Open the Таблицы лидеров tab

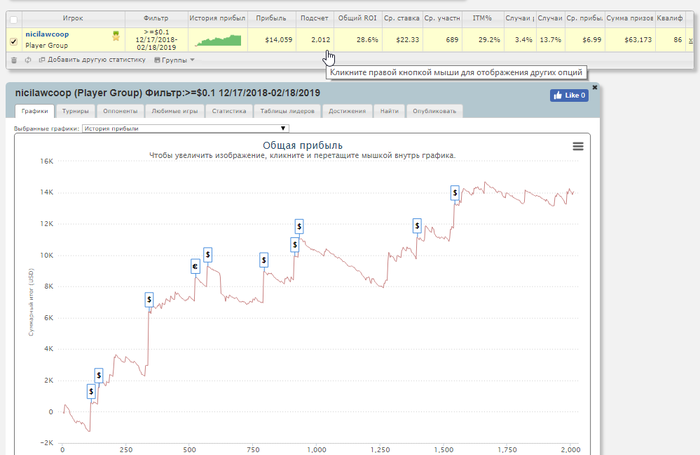[x=288, y=111]
